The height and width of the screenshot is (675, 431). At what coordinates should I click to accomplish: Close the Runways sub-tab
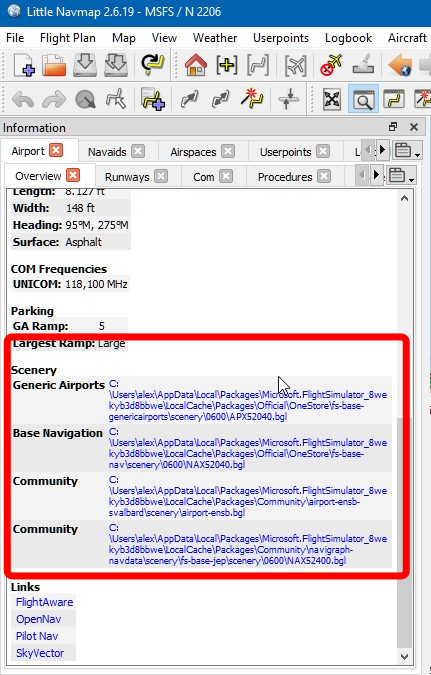tap(161, 176)
